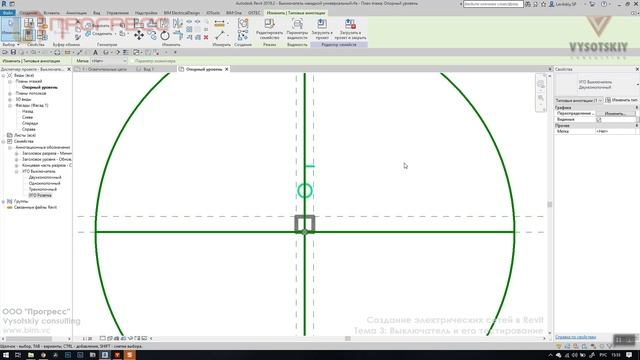640x360 pixels.
Task: Collapse the Views (Виды) tree node
Action: tap(4, 76)
